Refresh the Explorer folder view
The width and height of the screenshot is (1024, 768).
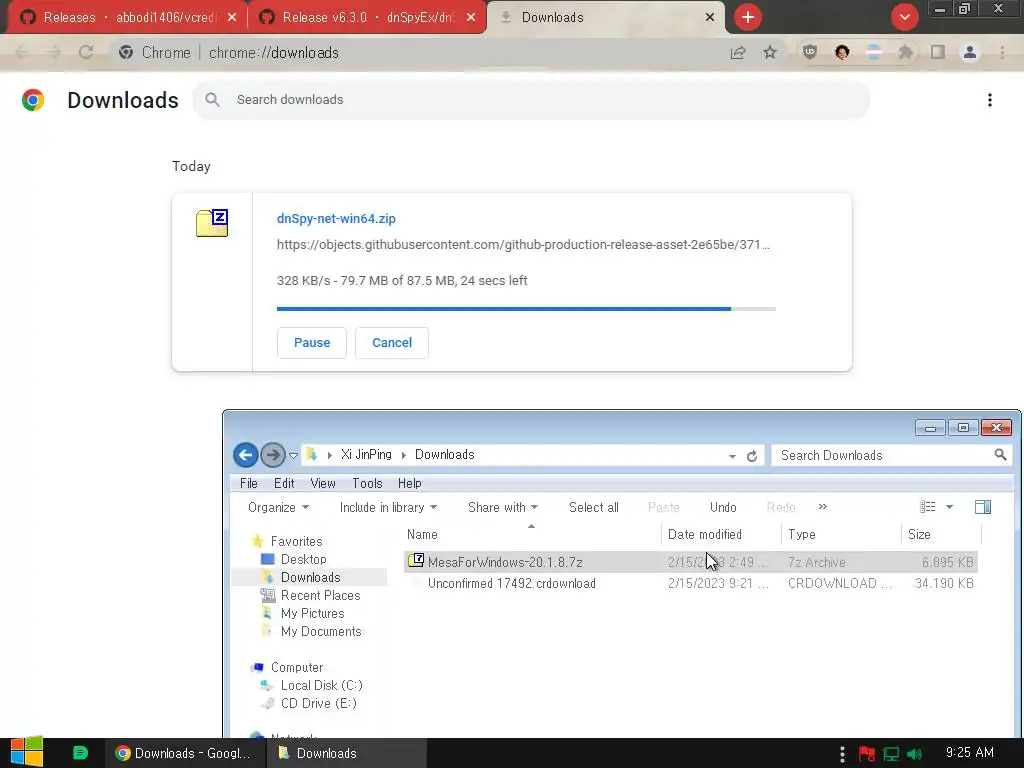pyautogui.click(x=752, y=456)
